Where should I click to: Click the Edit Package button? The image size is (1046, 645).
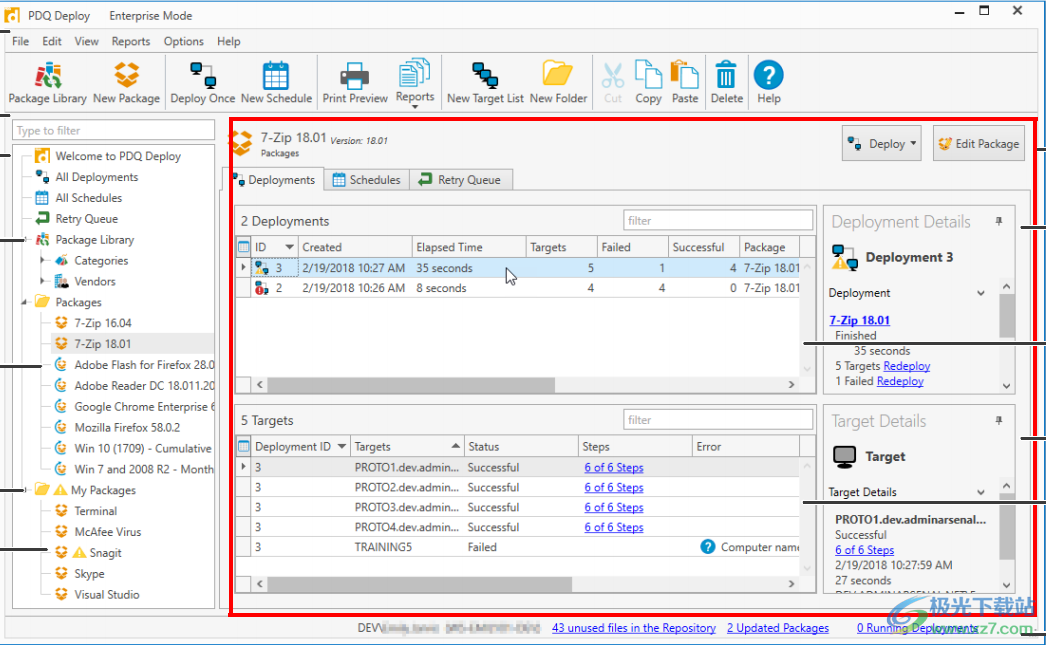[x=979, y=143]
